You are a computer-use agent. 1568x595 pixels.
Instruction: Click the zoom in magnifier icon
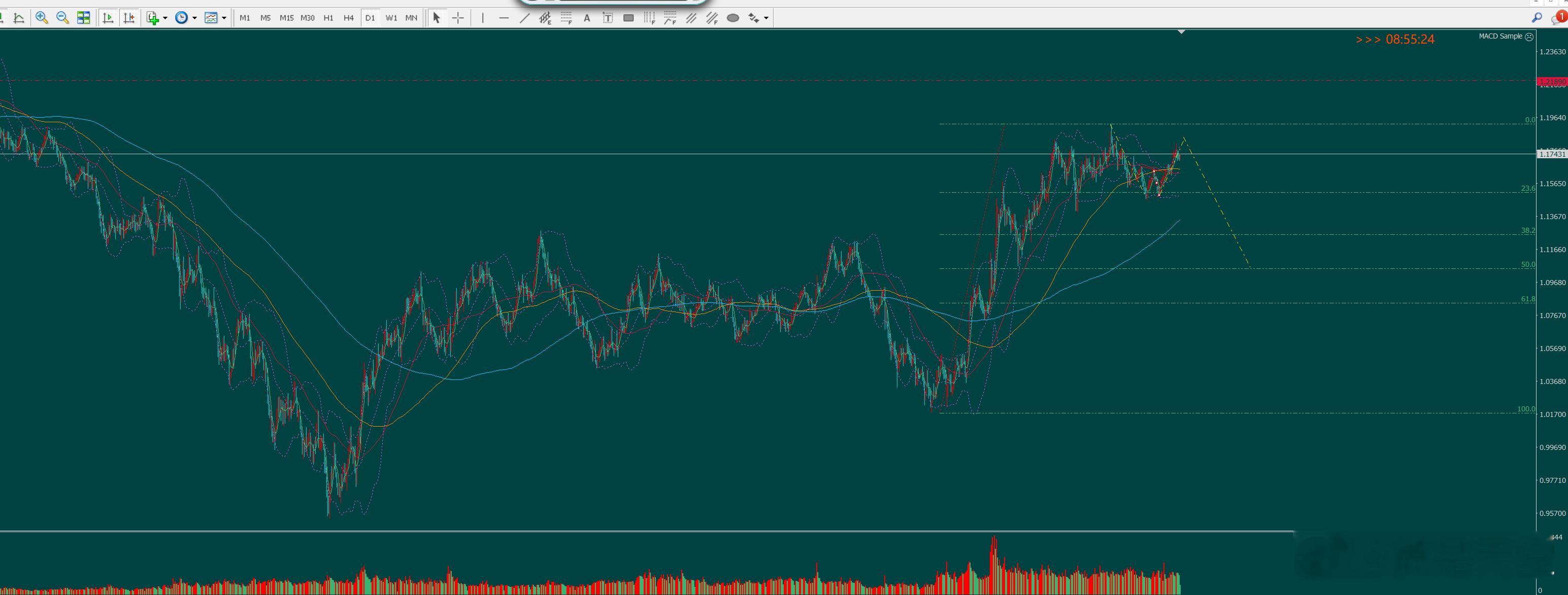(x=42, y=18)
